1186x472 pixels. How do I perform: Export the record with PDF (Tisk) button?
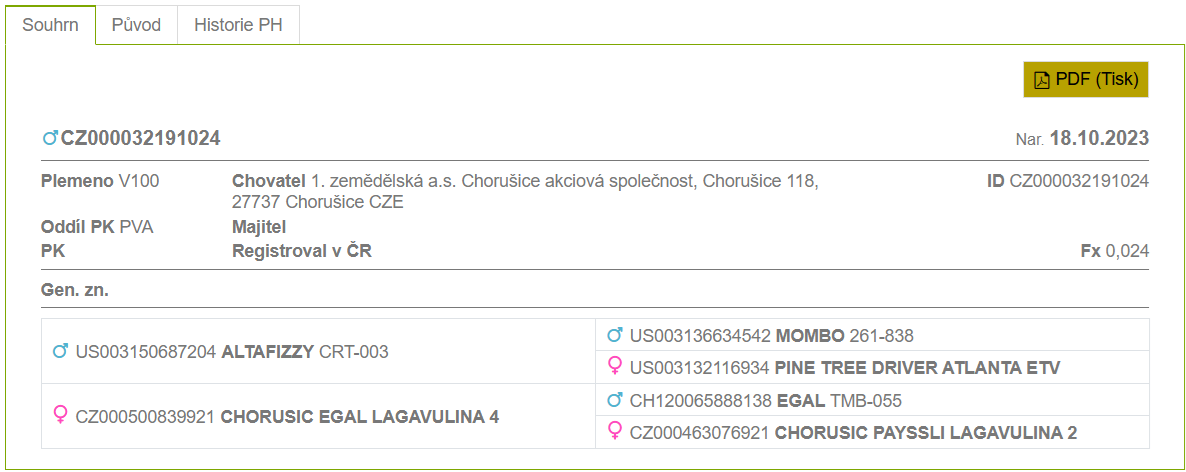[x=1085, y=79]
